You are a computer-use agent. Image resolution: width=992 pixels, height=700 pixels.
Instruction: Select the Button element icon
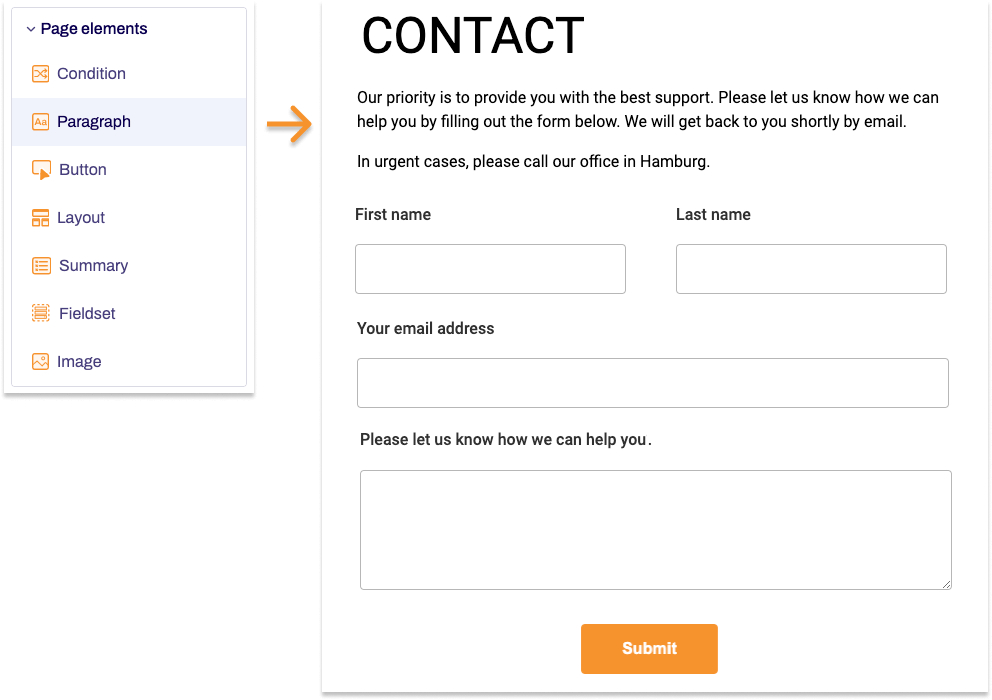click(x=40, y=169)
